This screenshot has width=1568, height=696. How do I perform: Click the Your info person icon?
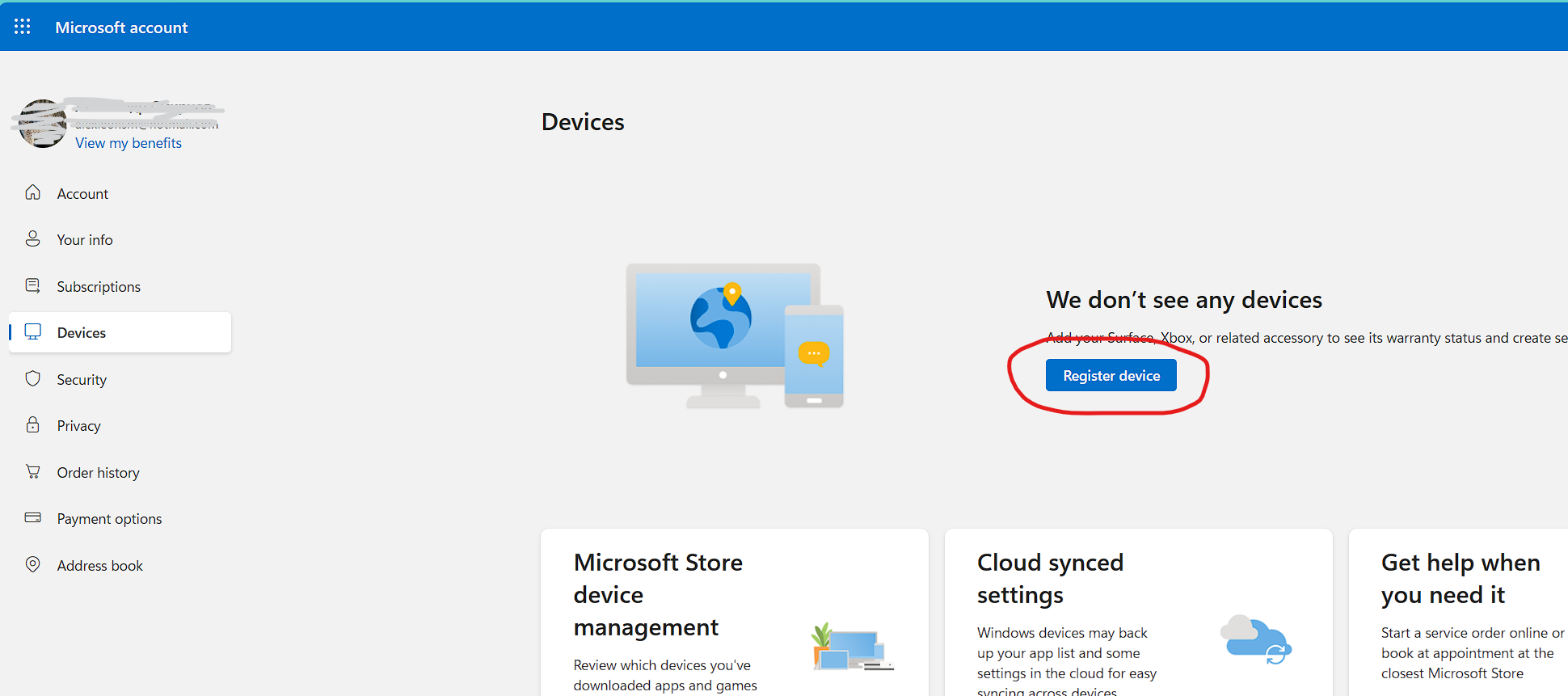tap(32, 239)
